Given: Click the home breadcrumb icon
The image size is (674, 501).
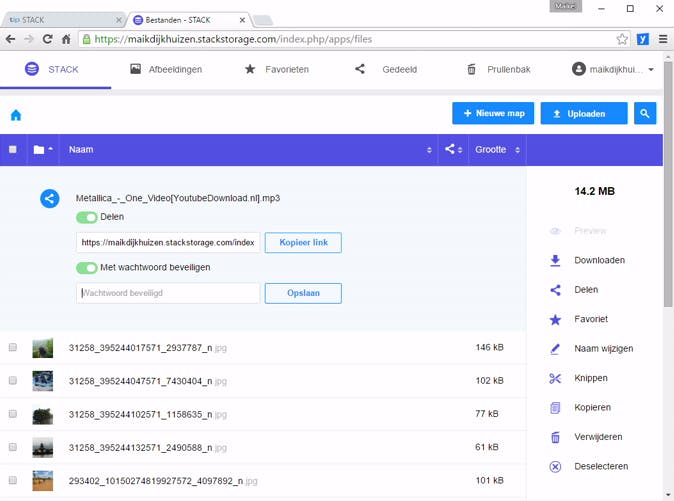Looking at the screenshot, I should tap(16, 115).
